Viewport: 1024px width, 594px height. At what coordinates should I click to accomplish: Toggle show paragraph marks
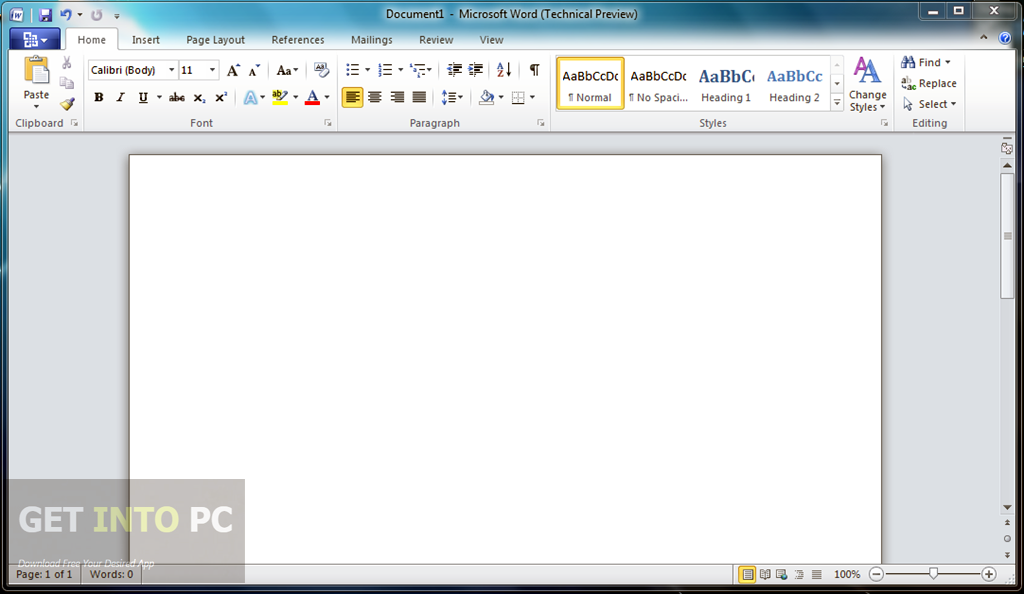point(534,70)
